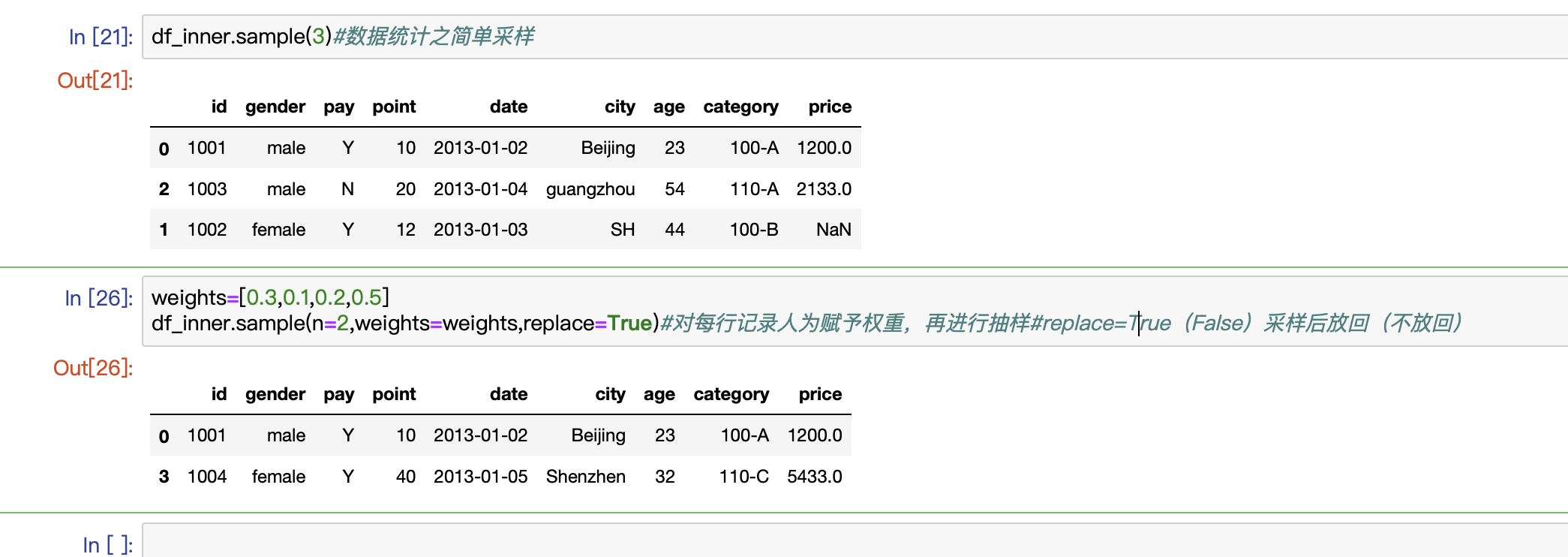Click the guangzhou city cell

pyautogui.click(x=590, y=189)
